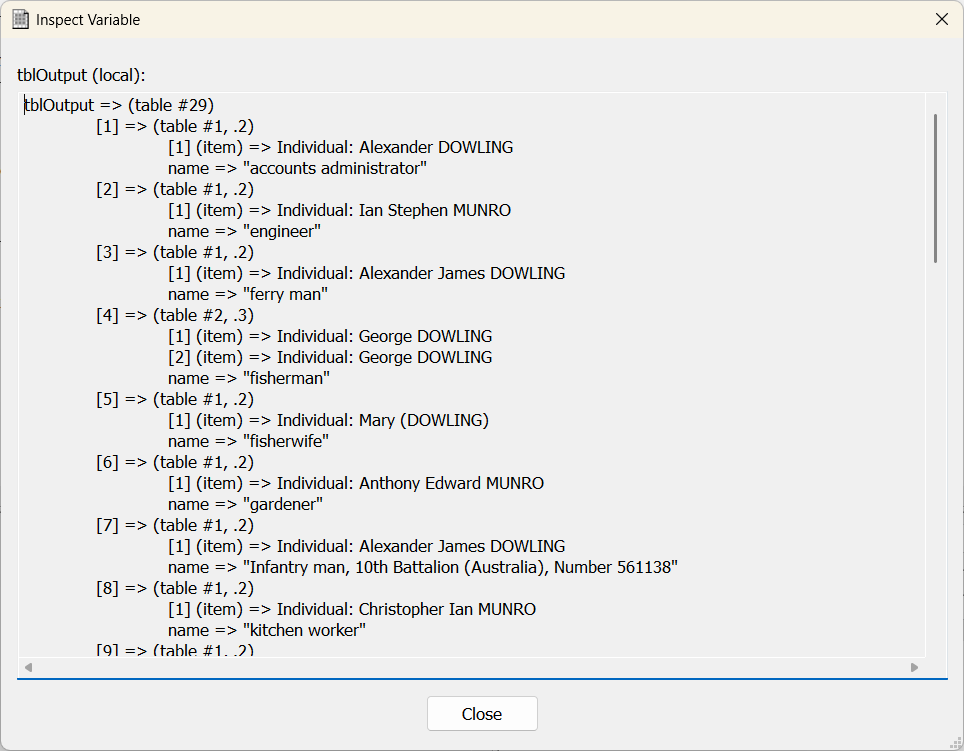Select the 'Individual: Alexander DOWLING' line
Screen dimensions: 964x751
pos(341,147)
